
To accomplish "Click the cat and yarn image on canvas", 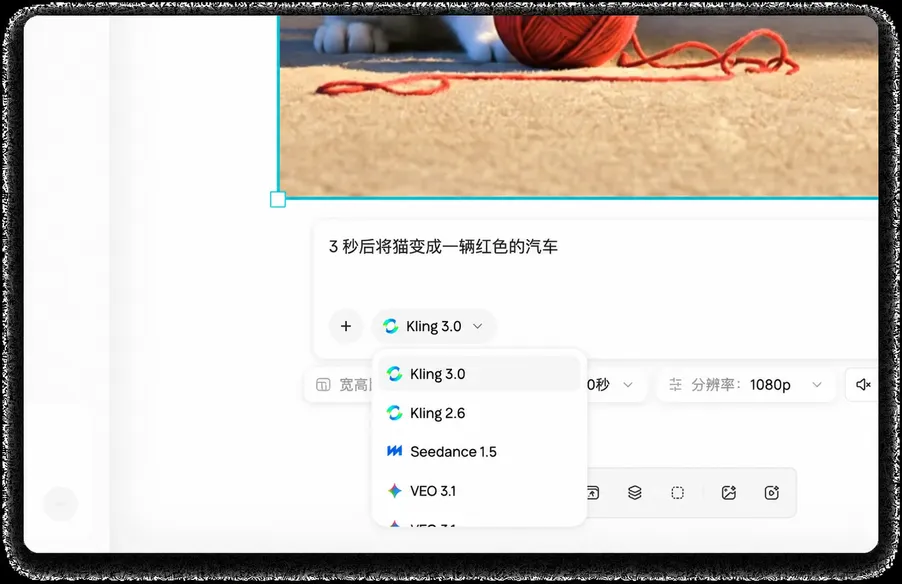I will (579, 106).
